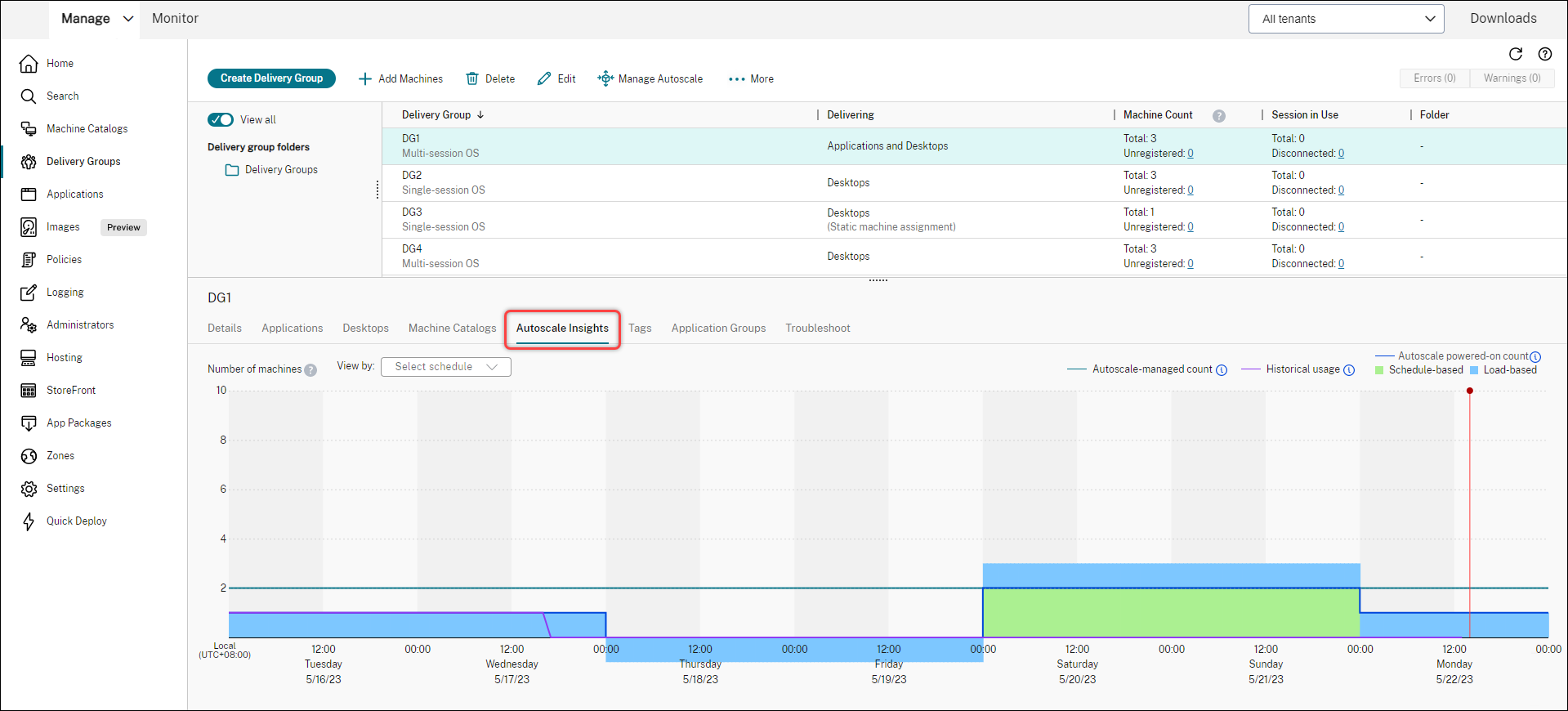The image size is (1568, 711).
Task: Open the Downloads link
Action: click(x=1503, y=19)
